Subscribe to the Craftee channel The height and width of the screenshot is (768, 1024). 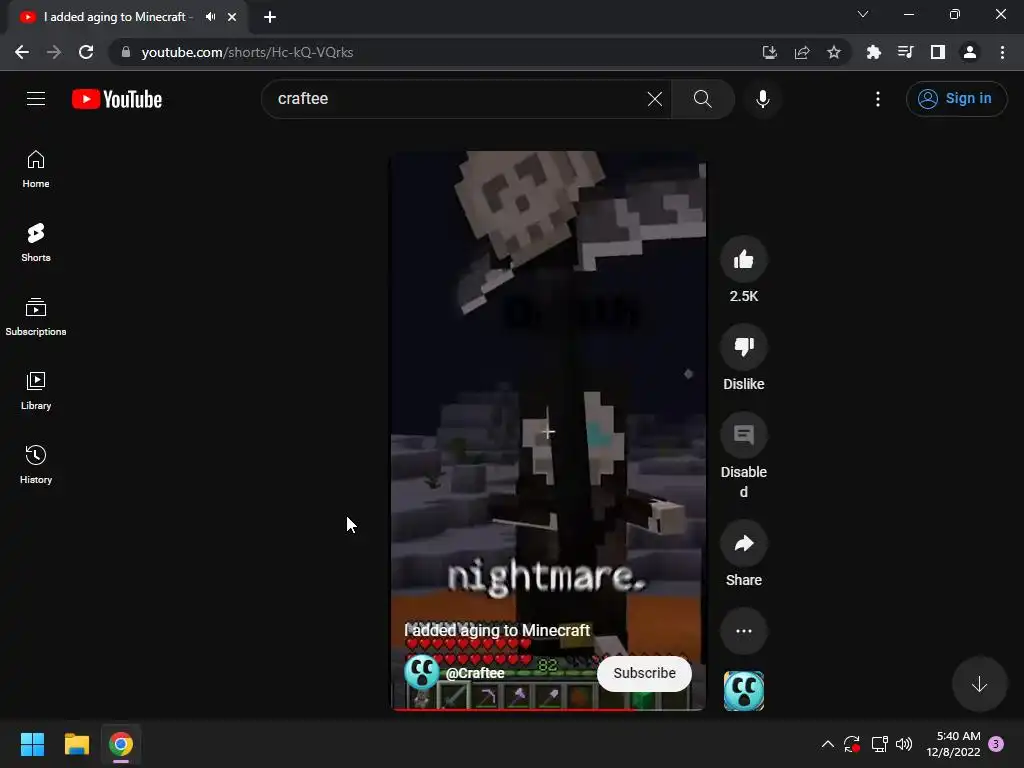pos(644,673)
